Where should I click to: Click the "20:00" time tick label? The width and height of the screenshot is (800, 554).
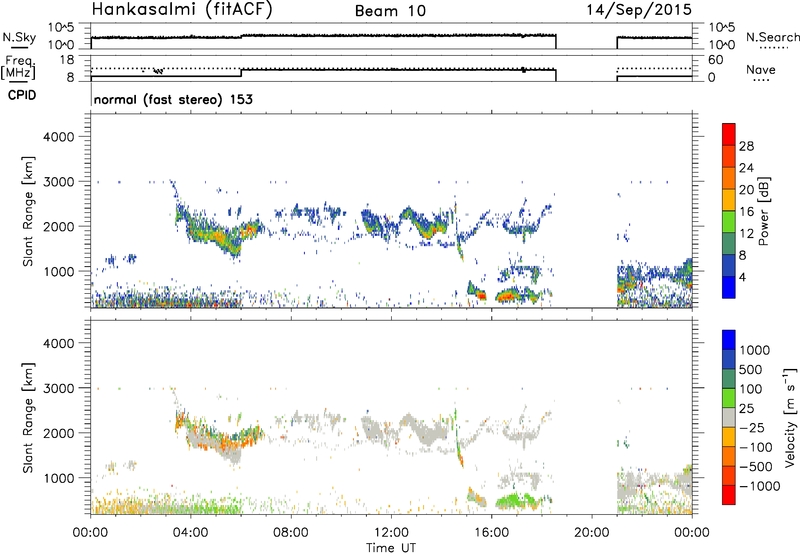591,533
